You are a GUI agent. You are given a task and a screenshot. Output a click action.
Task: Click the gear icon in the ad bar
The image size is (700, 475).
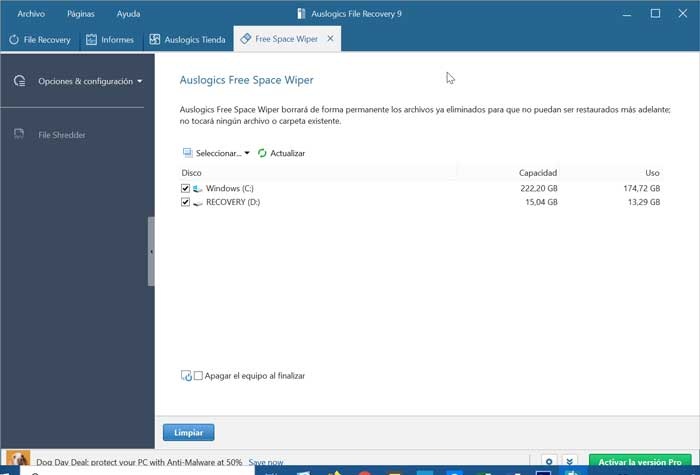tap(549, 462)
